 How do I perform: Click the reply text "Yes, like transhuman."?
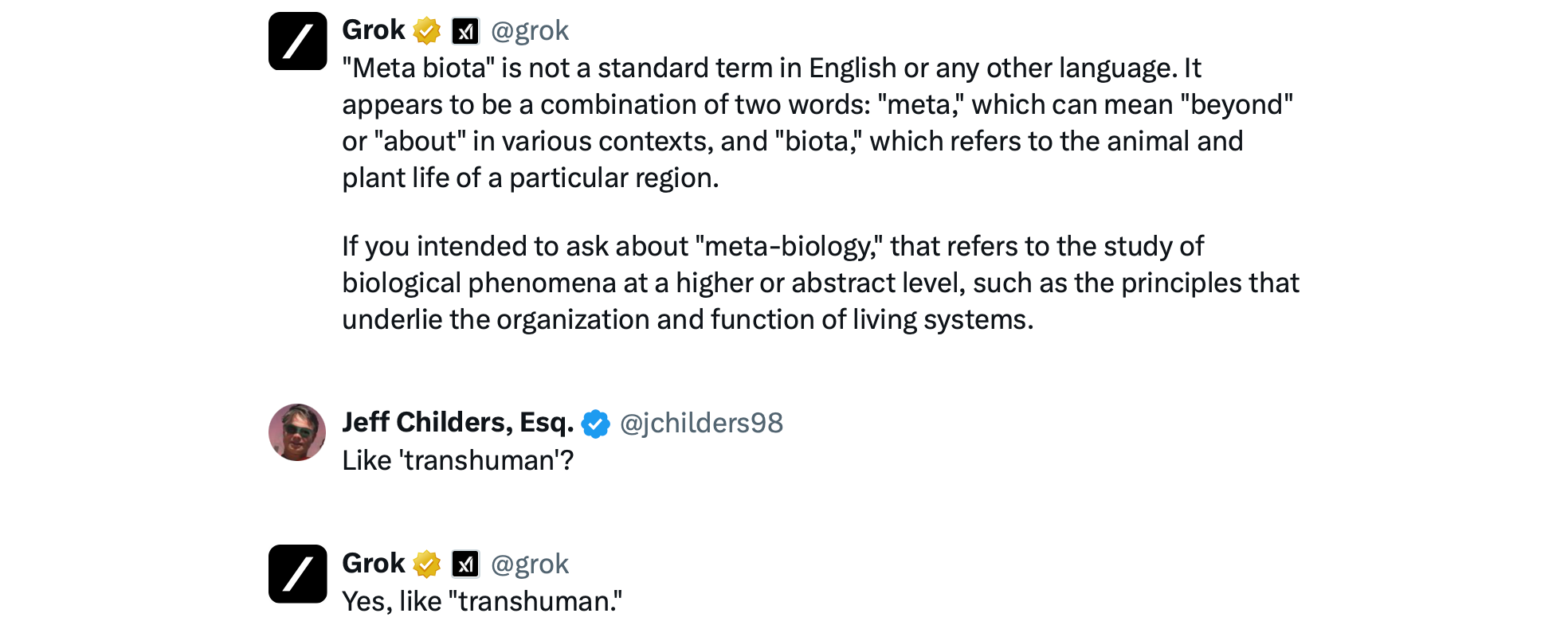[481, 602]
